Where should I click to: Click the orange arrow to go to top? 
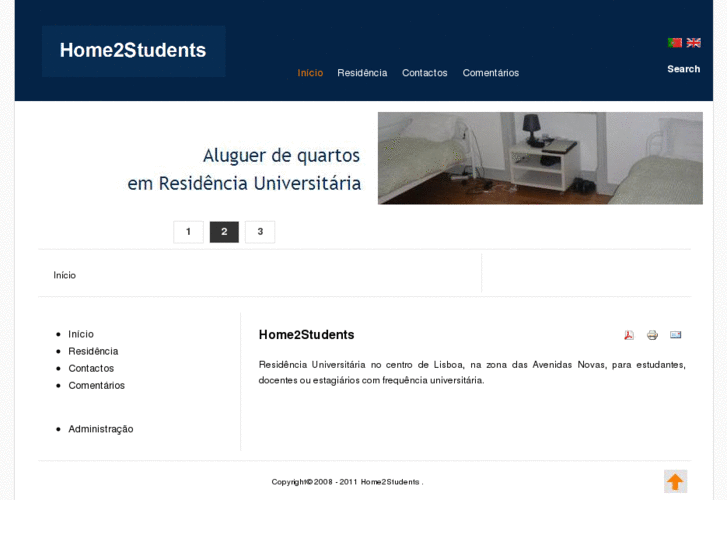[x=676, y=481]
